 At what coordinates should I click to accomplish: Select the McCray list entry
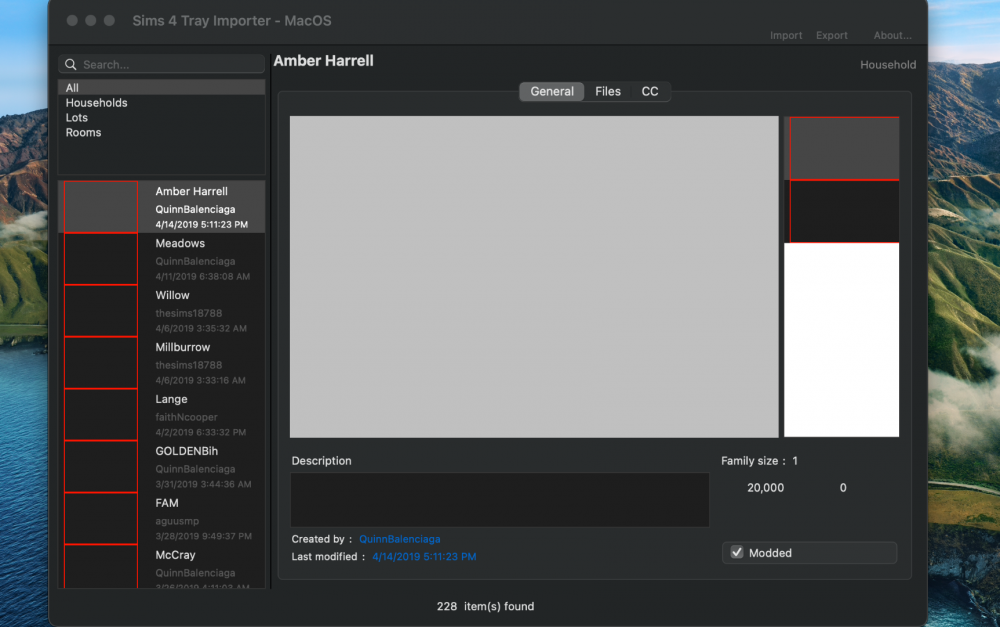[162, 567]
